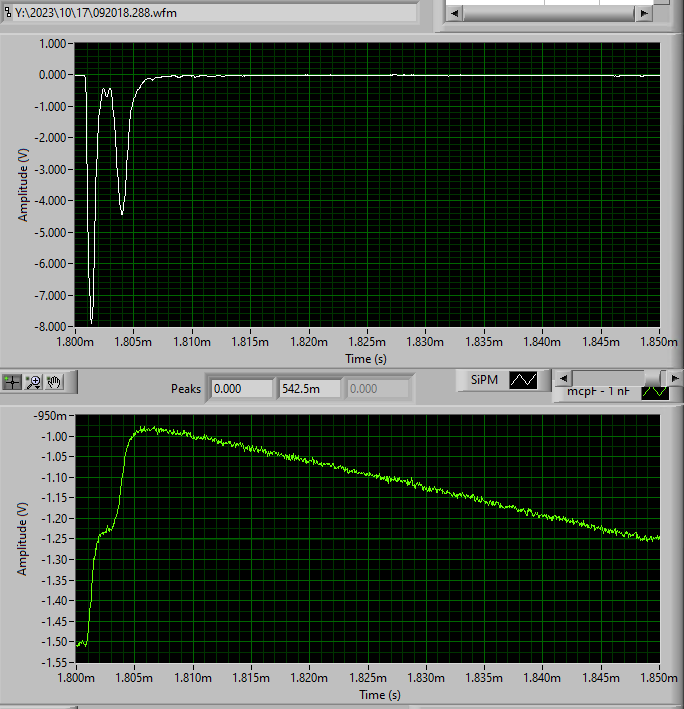Click the Time (s) label under the white graph
The image size is (684, 709).
(x=366, y=359)
